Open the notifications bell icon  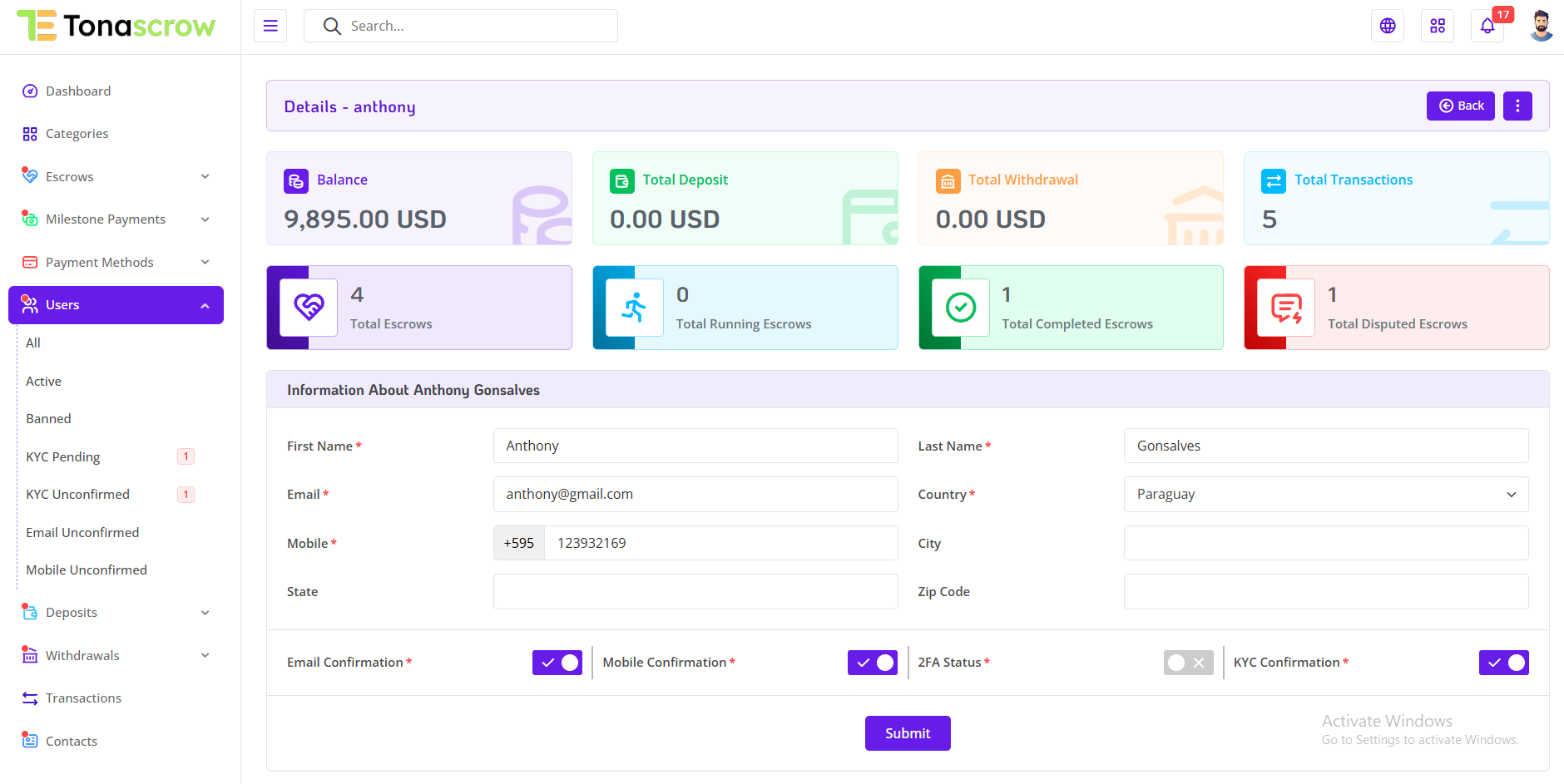(x=1487, y=26)
